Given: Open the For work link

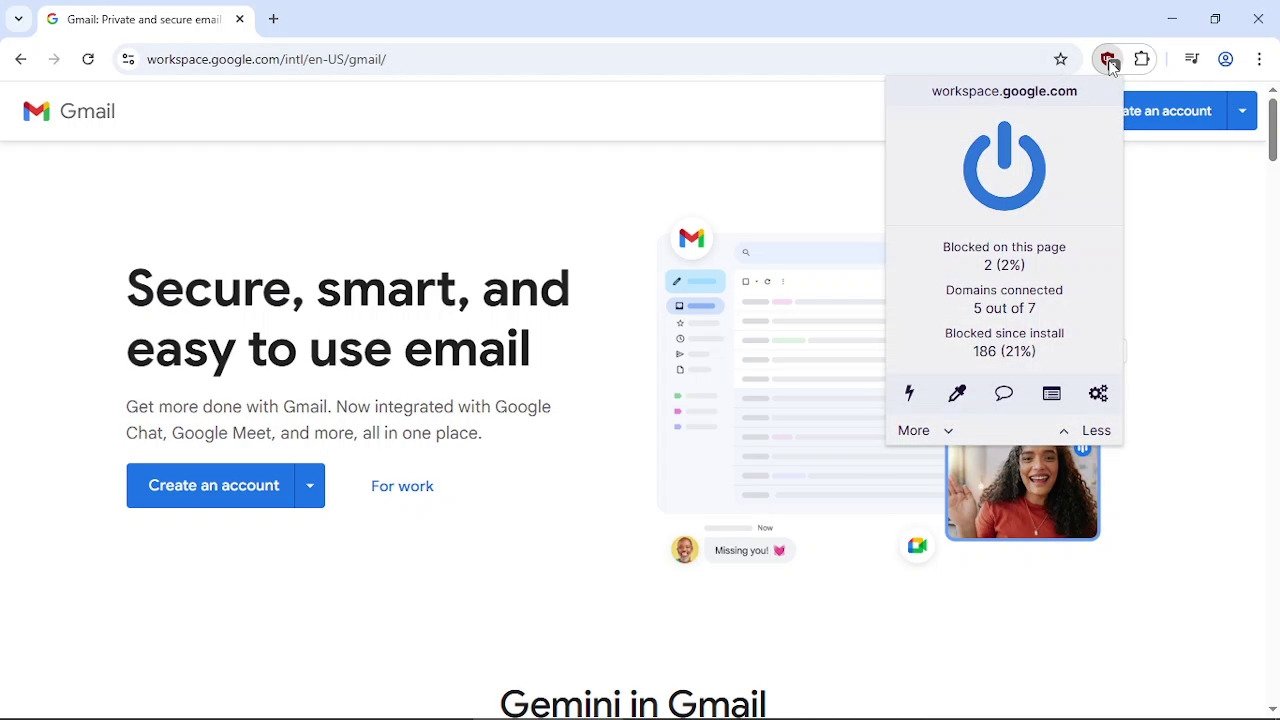Looking at the screenshot, I should click(x=402, y=486).
